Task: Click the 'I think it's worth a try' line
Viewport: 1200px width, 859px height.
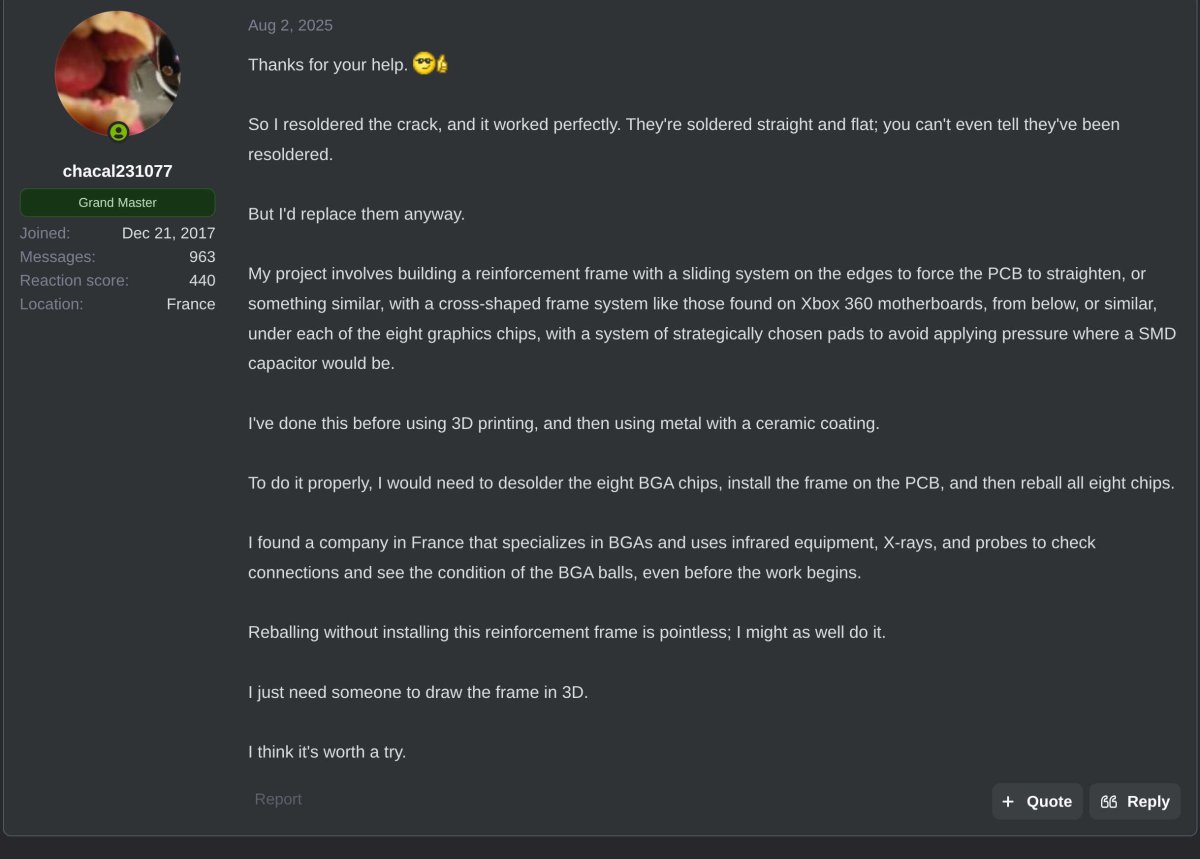Action: [327, 752]
